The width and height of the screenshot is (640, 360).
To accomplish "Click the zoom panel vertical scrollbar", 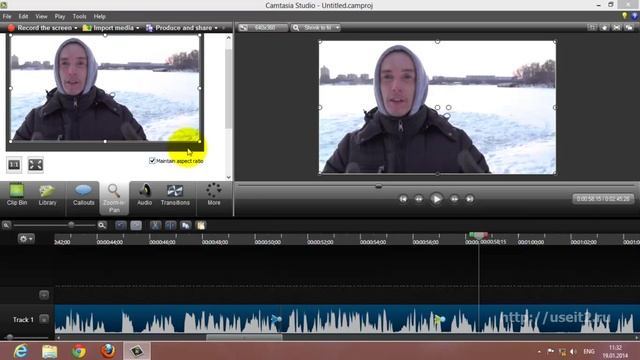I will 229,88.
